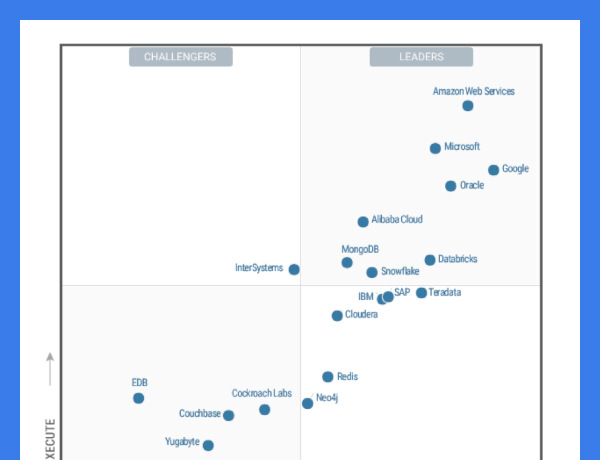Click the Leaders quadrant label
The image size is (600, 460).
pyautogui.click(x=421, y=57)
